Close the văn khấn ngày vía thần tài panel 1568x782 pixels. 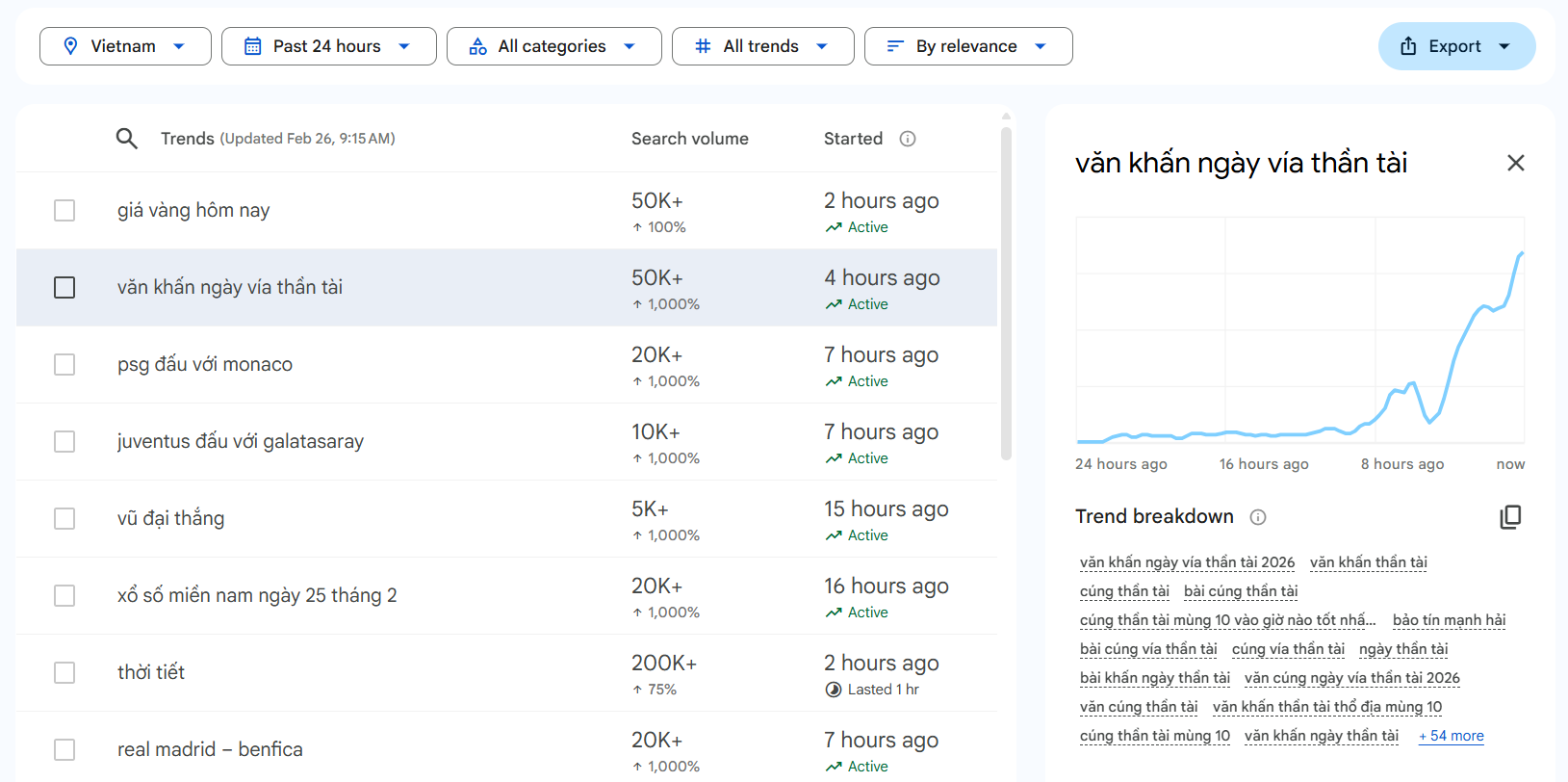point(1516,163)
